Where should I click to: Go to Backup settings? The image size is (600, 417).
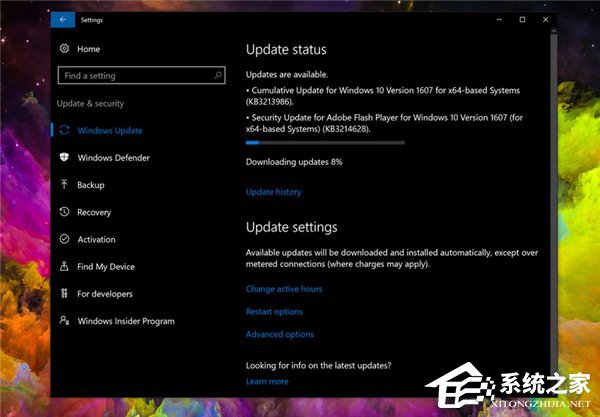coord(91,185)
